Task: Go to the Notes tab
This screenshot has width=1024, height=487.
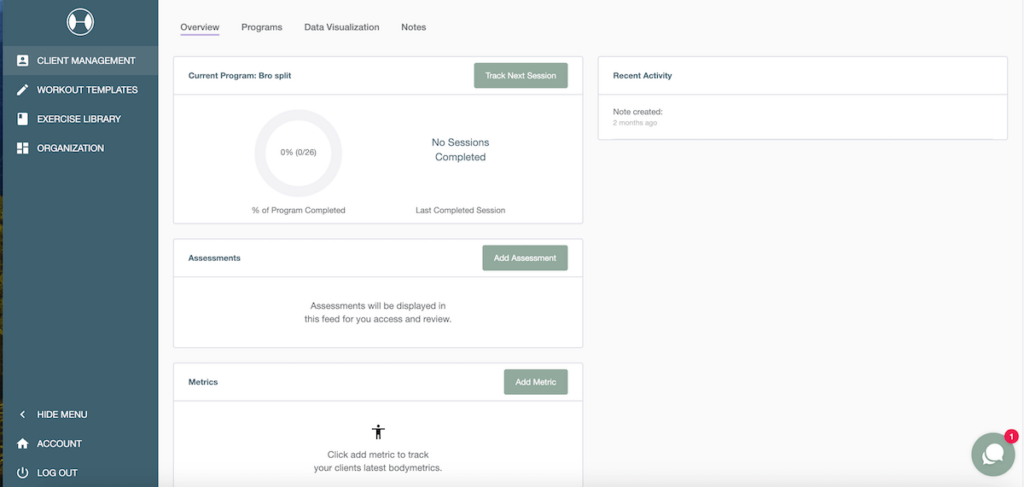Action: point(413,27)
